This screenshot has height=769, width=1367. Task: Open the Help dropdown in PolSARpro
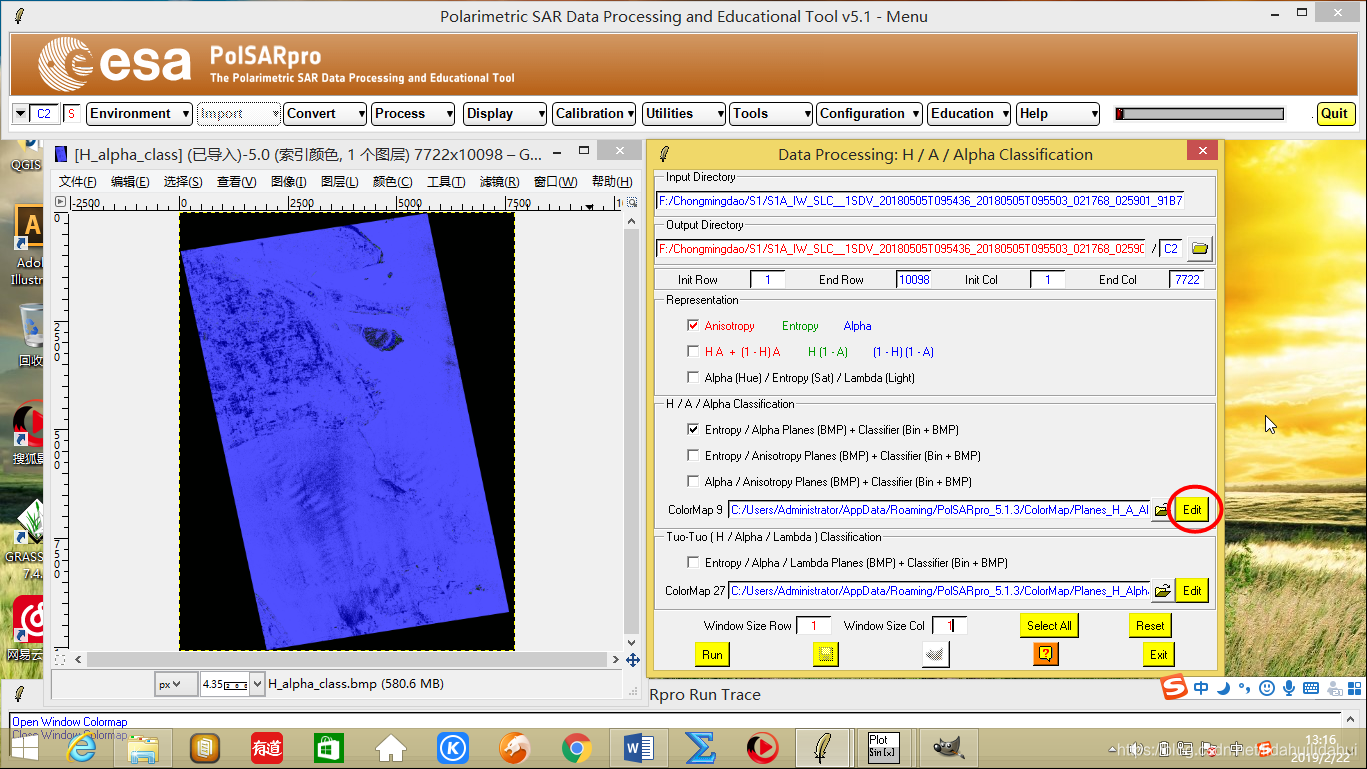1058,114
